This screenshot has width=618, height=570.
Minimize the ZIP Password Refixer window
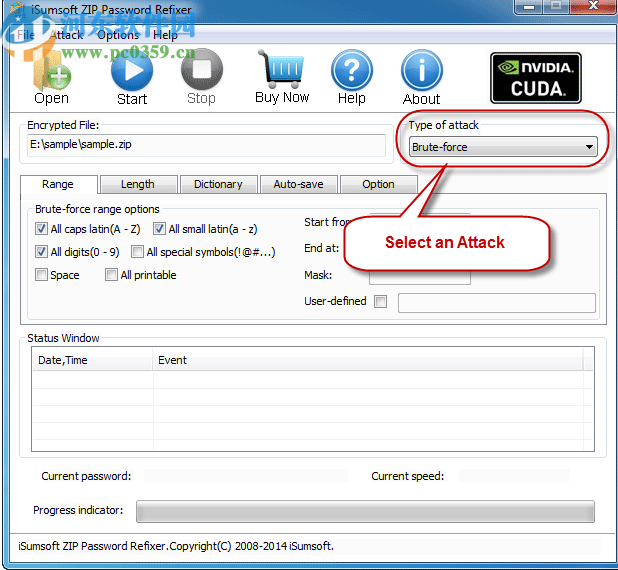click(529, 6)
